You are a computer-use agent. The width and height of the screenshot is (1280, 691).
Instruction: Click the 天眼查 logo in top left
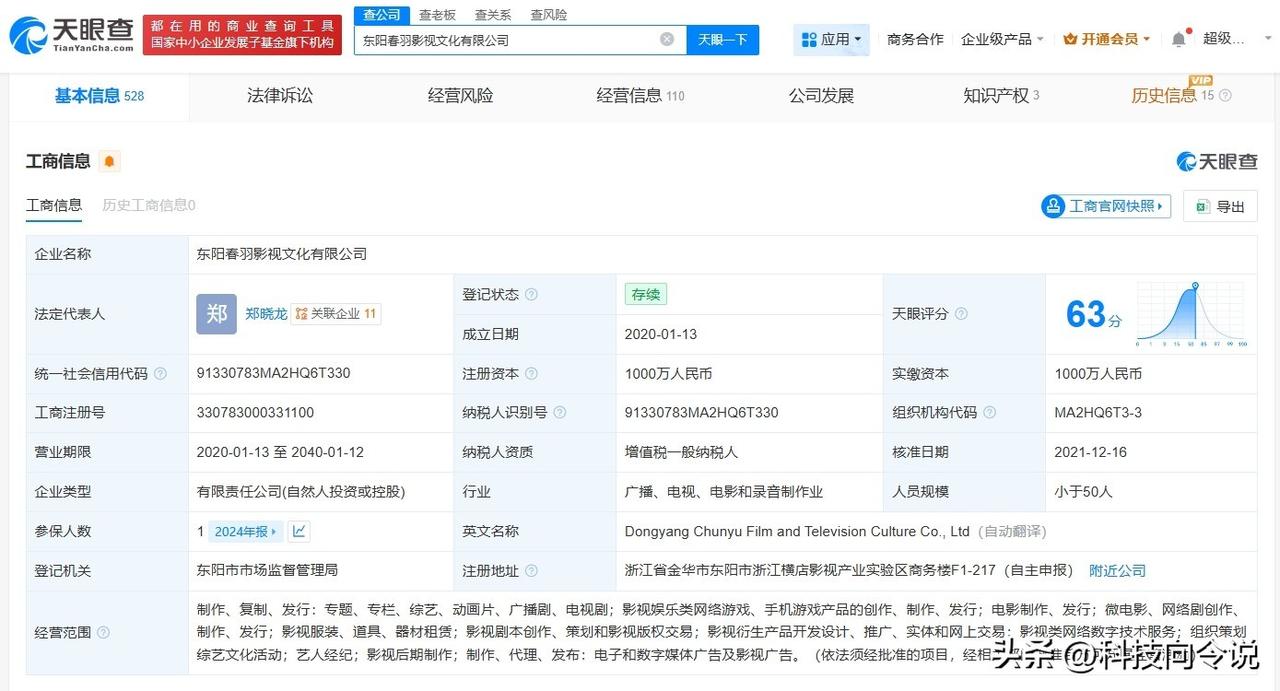point(65,29)
